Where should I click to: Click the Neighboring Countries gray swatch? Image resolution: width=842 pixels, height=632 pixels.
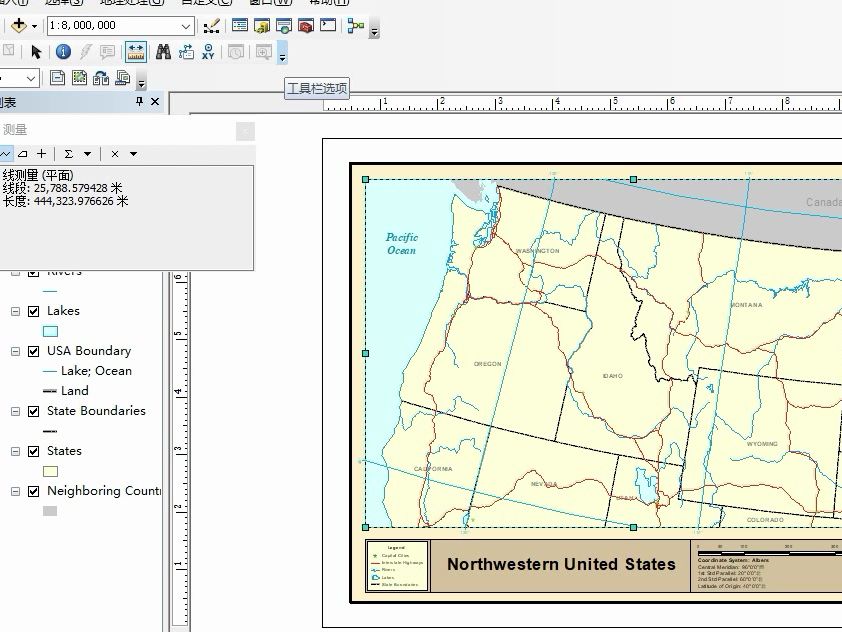50,511
